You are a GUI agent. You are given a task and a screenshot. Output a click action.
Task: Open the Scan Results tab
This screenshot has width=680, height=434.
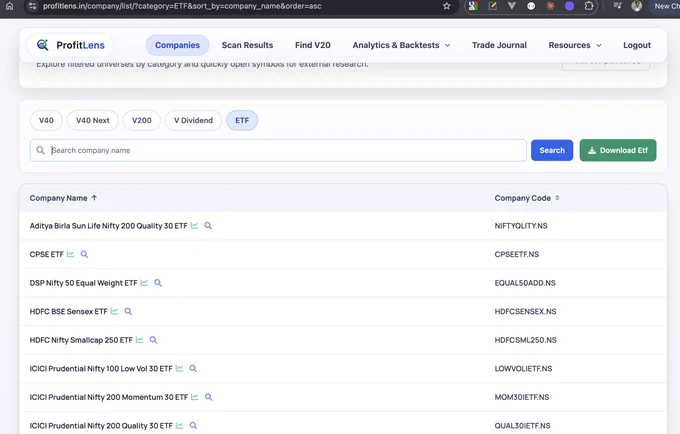(247, 45)
